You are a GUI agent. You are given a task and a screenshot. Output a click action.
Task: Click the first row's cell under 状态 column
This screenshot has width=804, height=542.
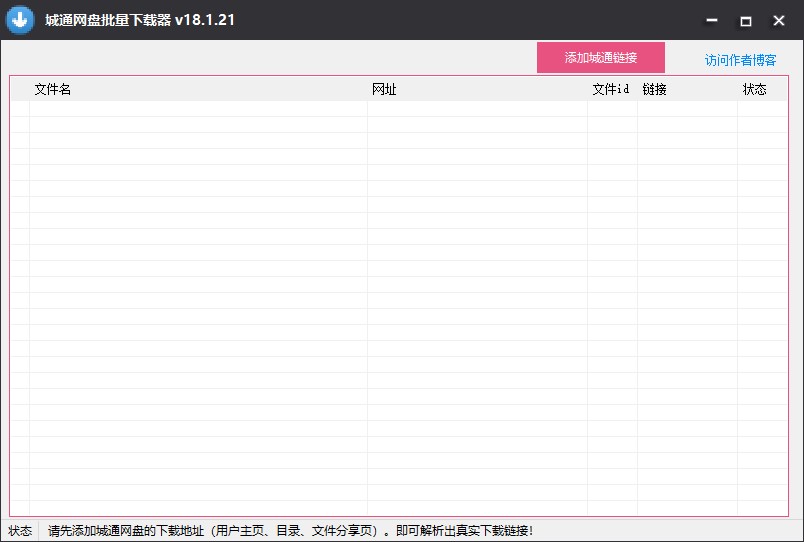[x=761, y=109]
